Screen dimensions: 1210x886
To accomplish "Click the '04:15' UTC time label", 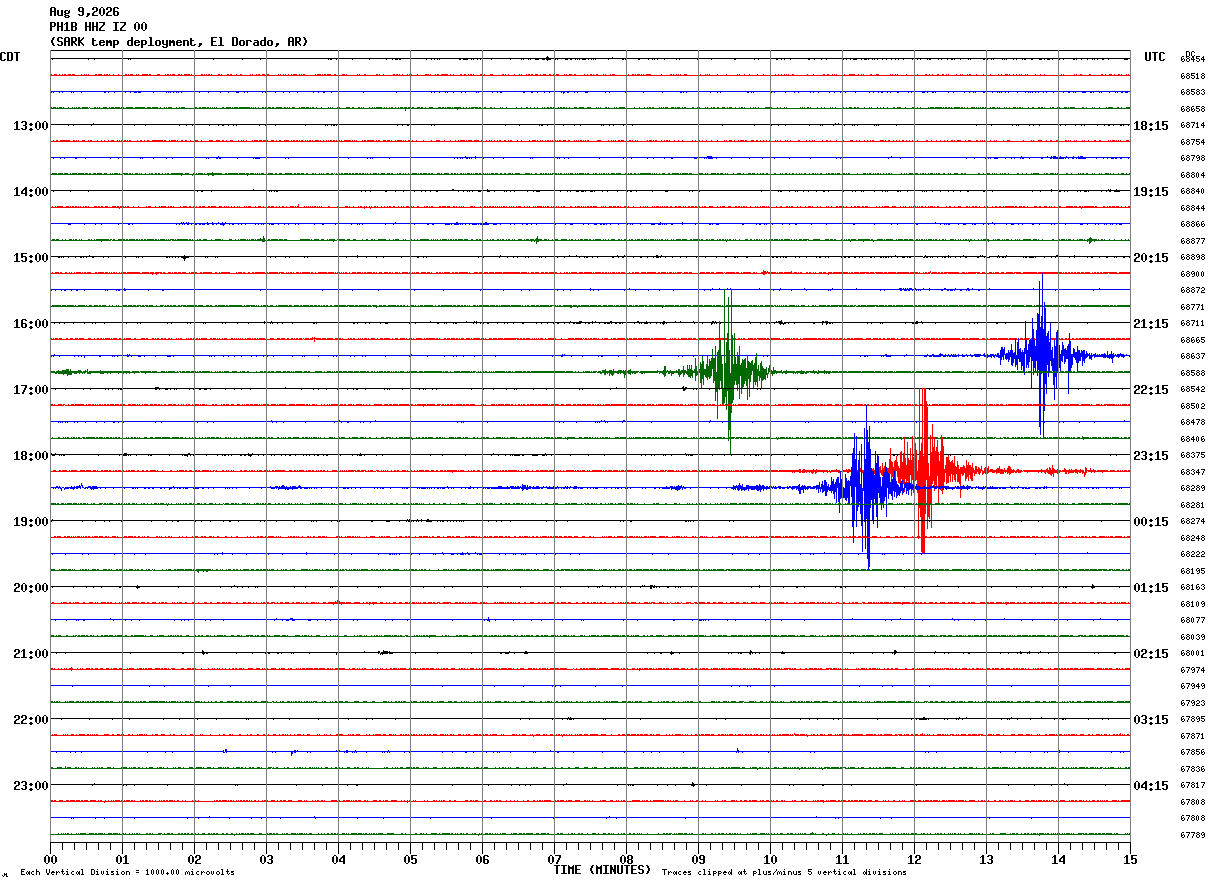I will (1151, 785).
